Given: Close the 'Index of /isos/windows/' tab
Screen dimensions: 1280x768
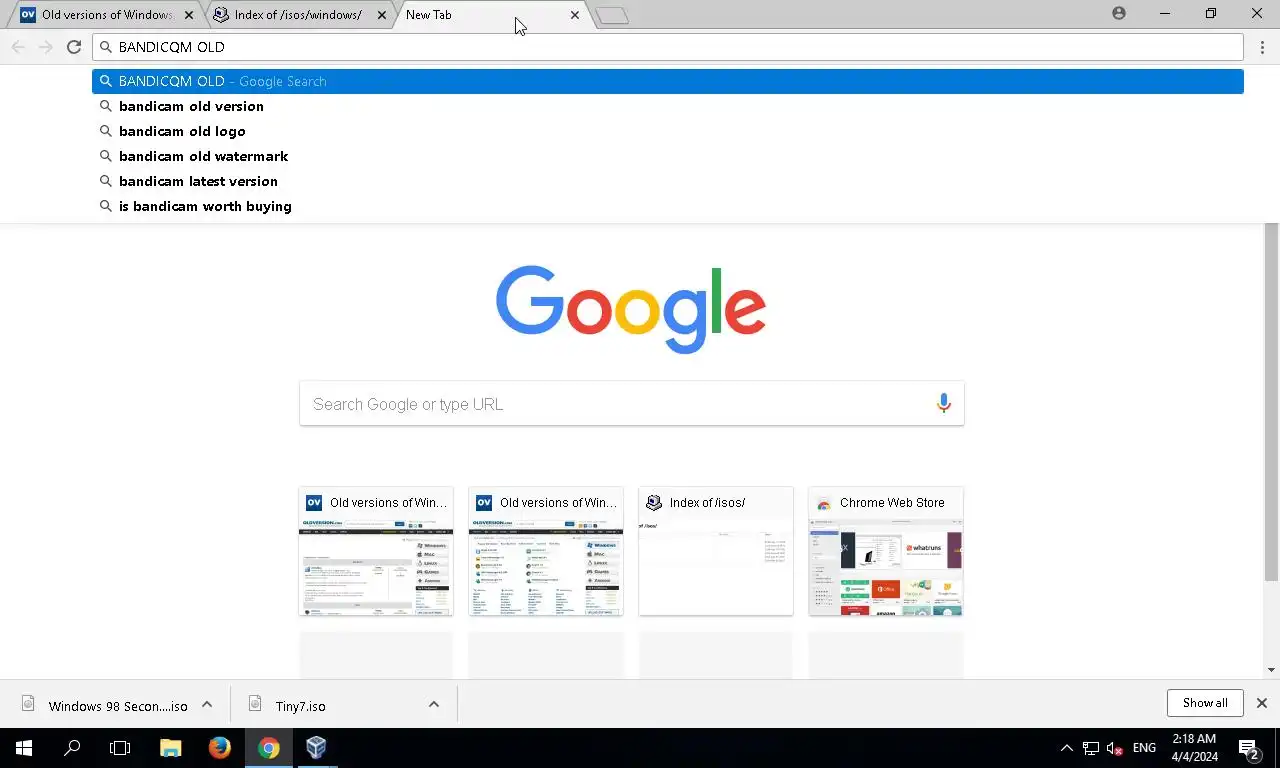Looking at the screenshot, I should (x=381, y=15).
